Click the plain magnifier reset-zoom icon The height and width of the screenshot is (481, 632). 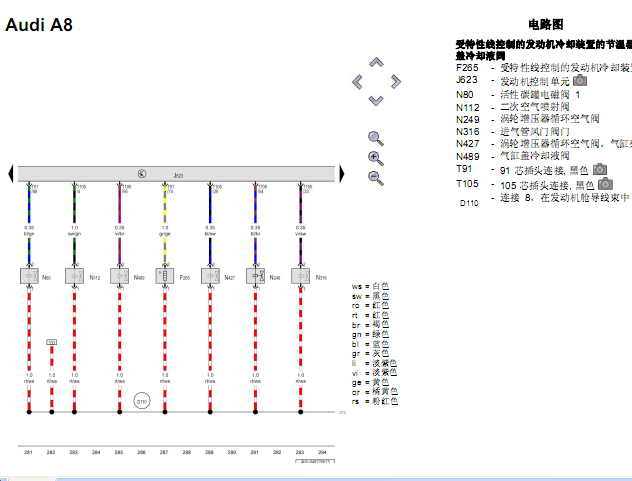[x=376, y=138]
